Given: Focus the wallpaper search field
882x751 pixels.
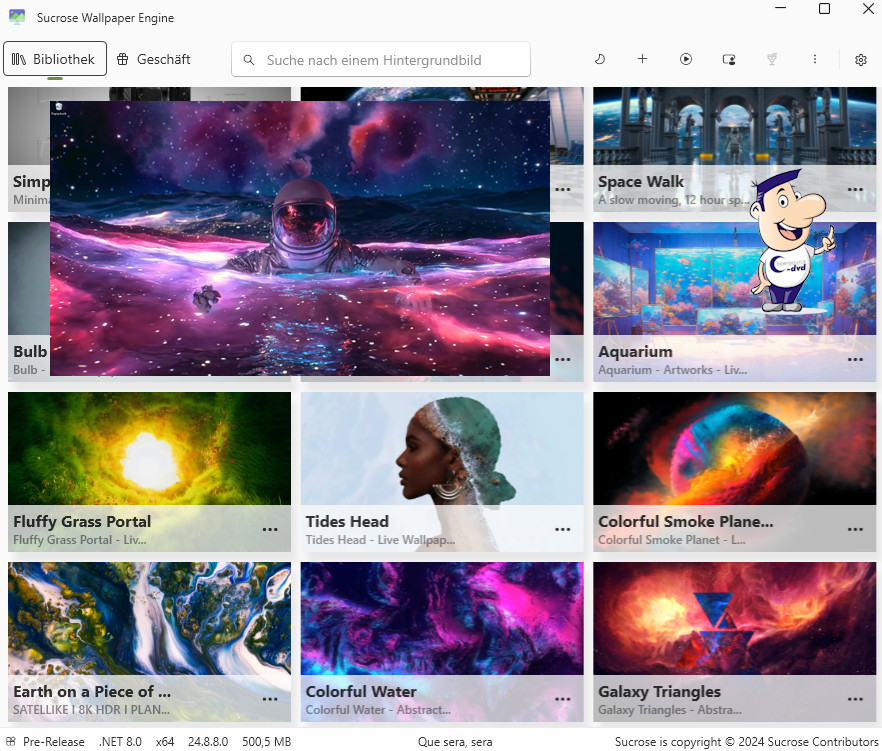Looking at the screenshot, I should pyautogui.click(x=390, y=60).
